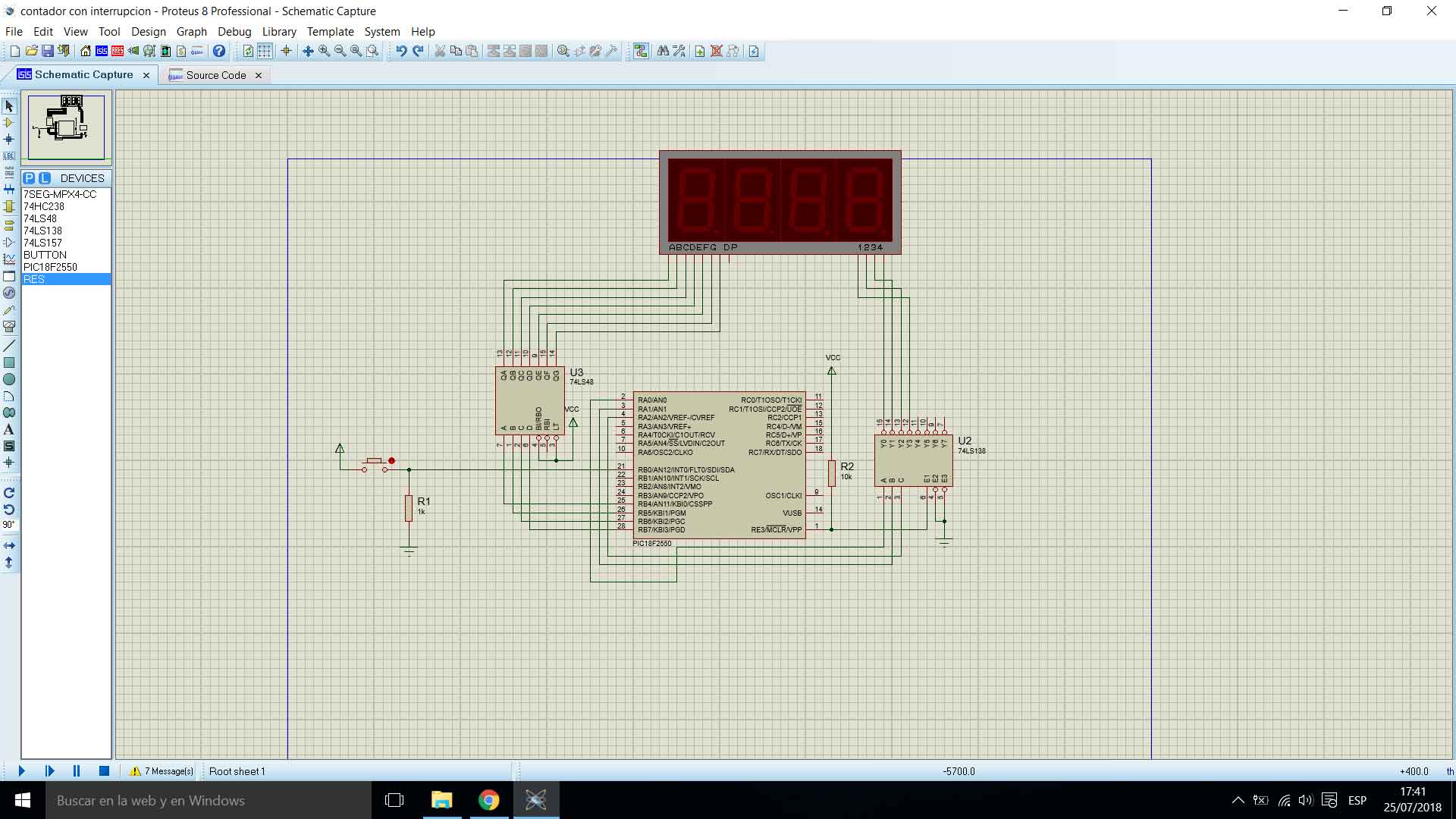Click the rotation angle field showing 90°
This screenshot has height=819, width=1456.
point(8,525)
